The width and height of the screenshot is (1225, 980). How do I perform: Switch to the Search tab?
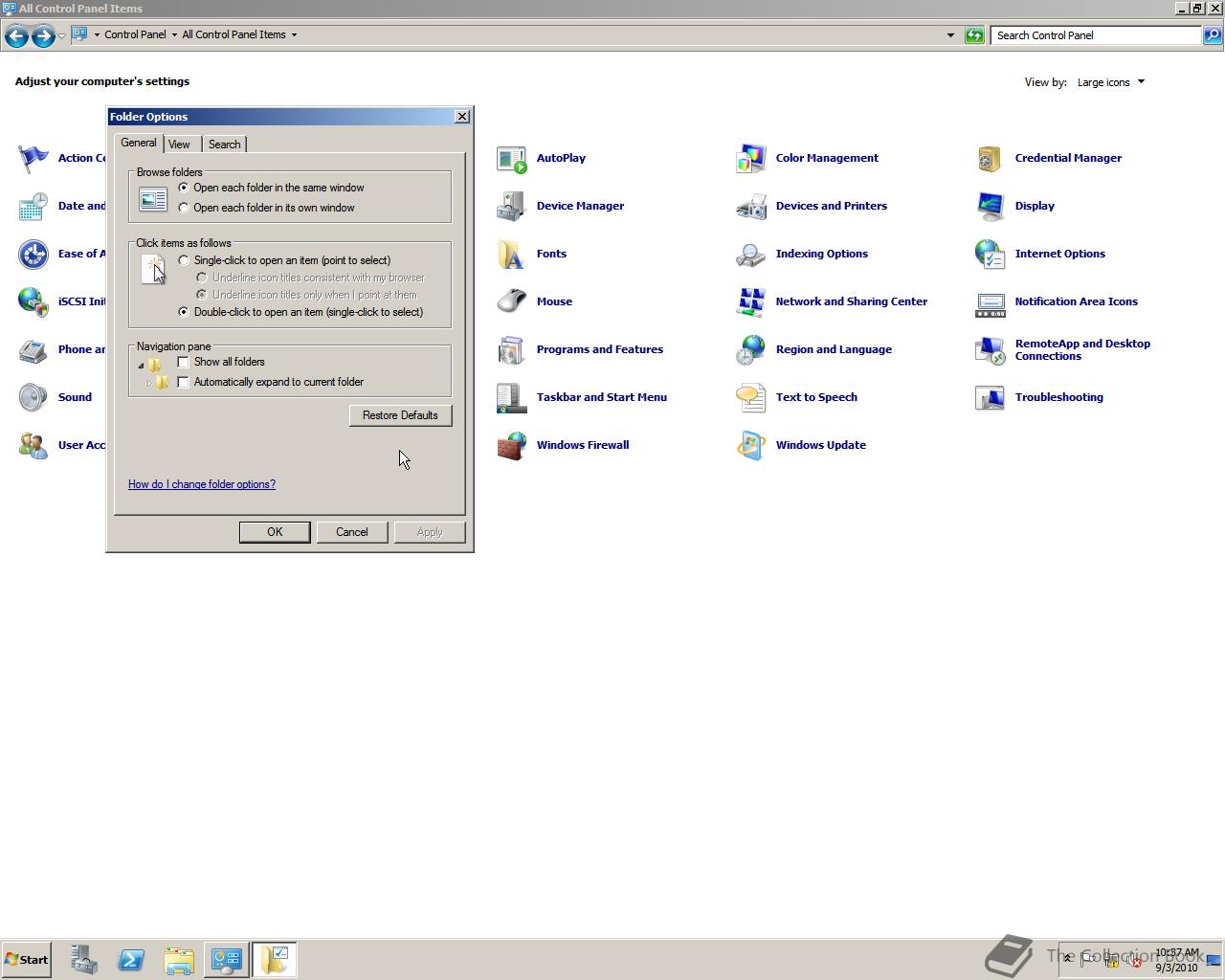point(225,145)
